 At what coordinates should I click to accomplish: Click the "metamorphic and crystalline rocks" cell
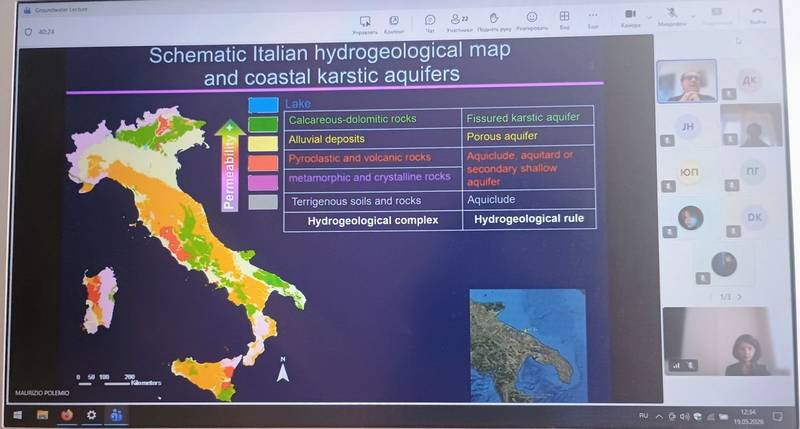(x=372, y=178)
